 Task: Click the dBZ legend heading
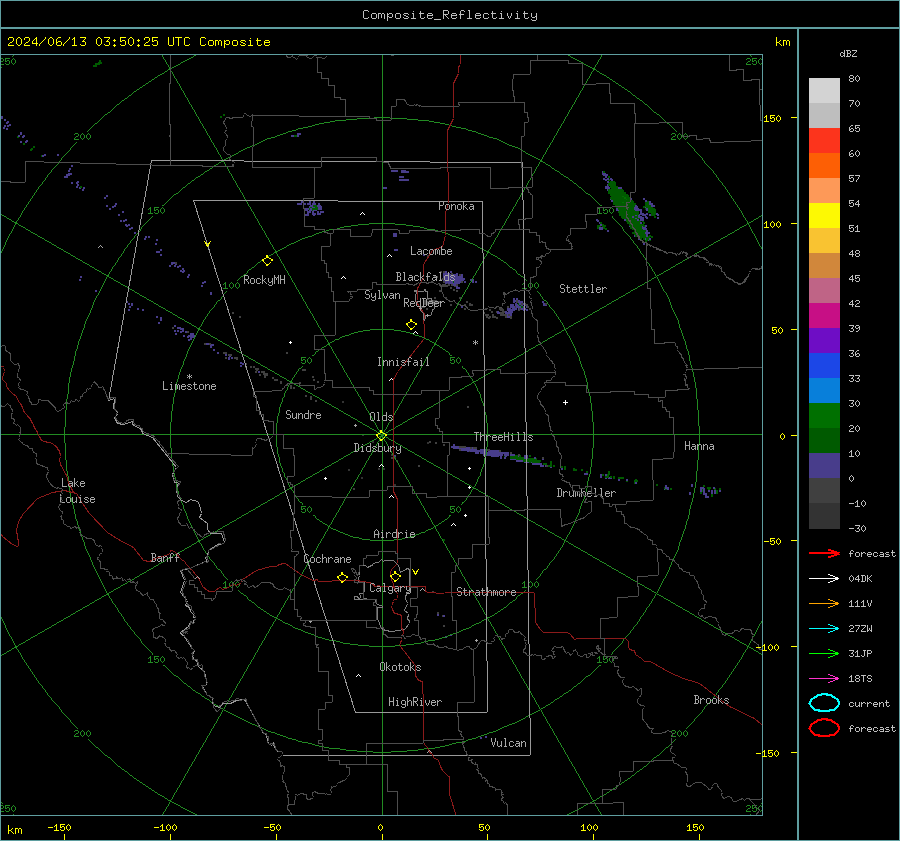[848, 53]
